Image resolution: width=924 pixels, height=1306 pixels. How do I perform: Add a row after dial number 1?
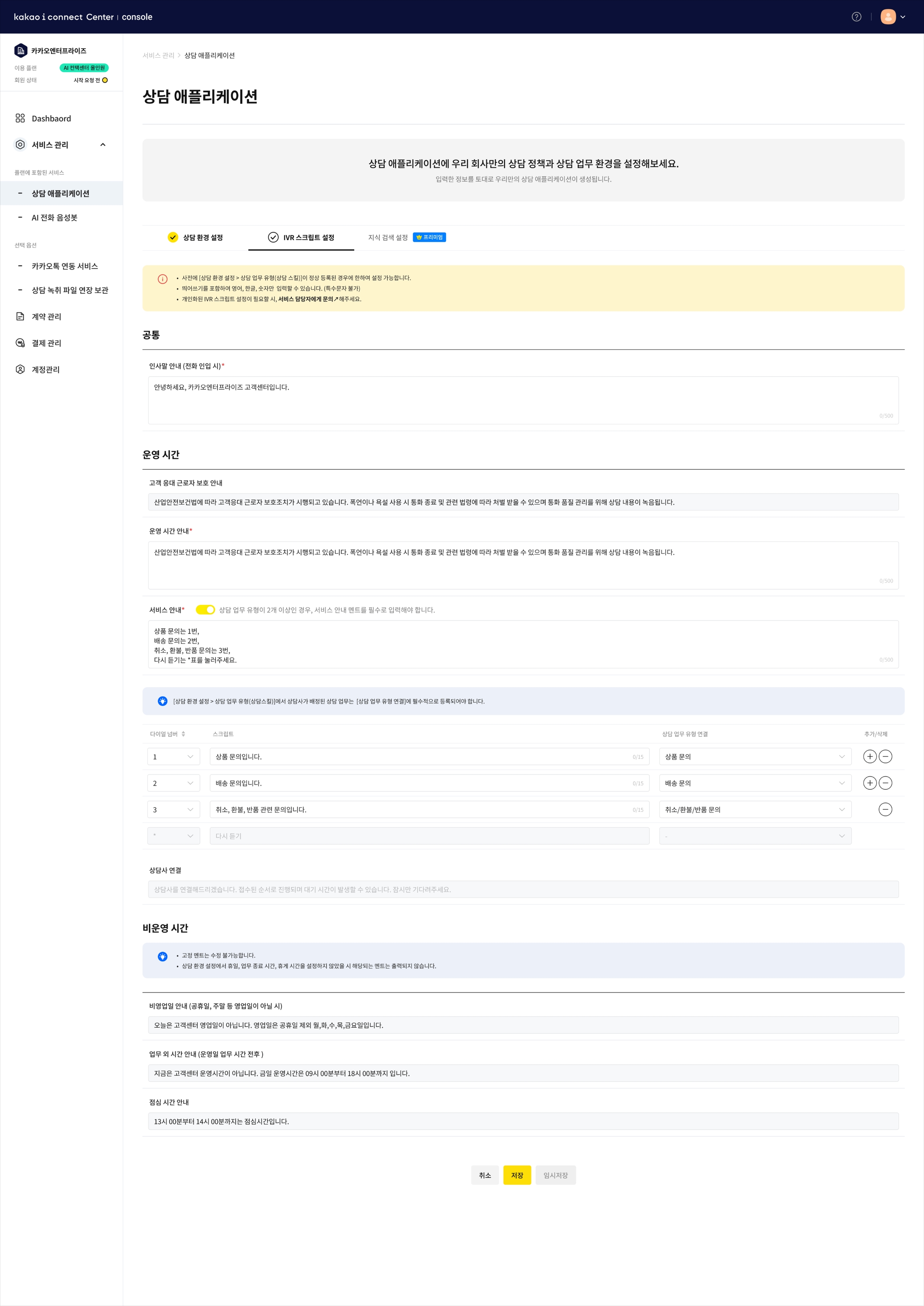(x=869, y=756)
